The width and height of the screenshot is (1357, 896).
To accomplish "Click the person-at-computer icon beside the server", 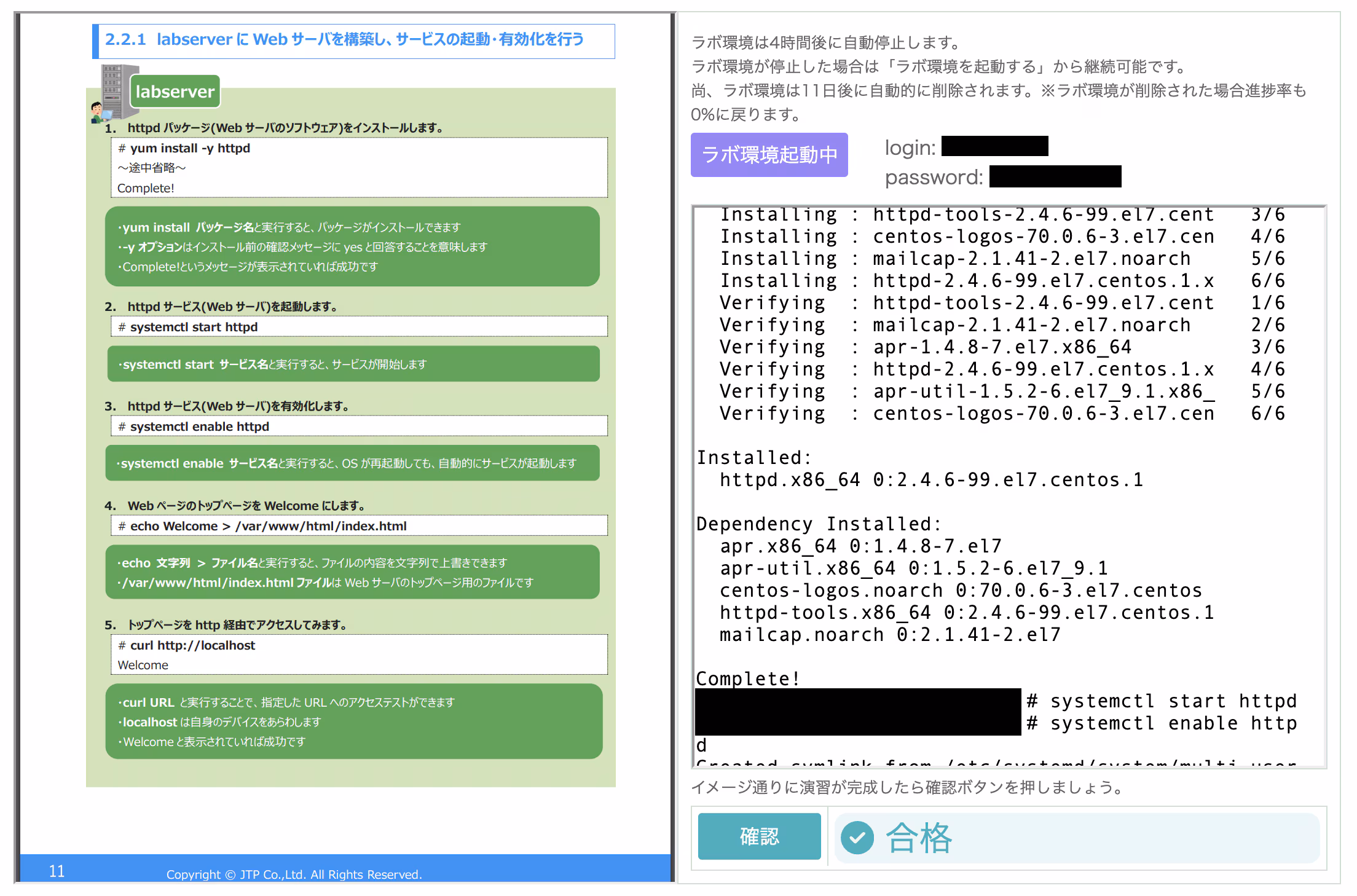I will [x=98, y=112].
